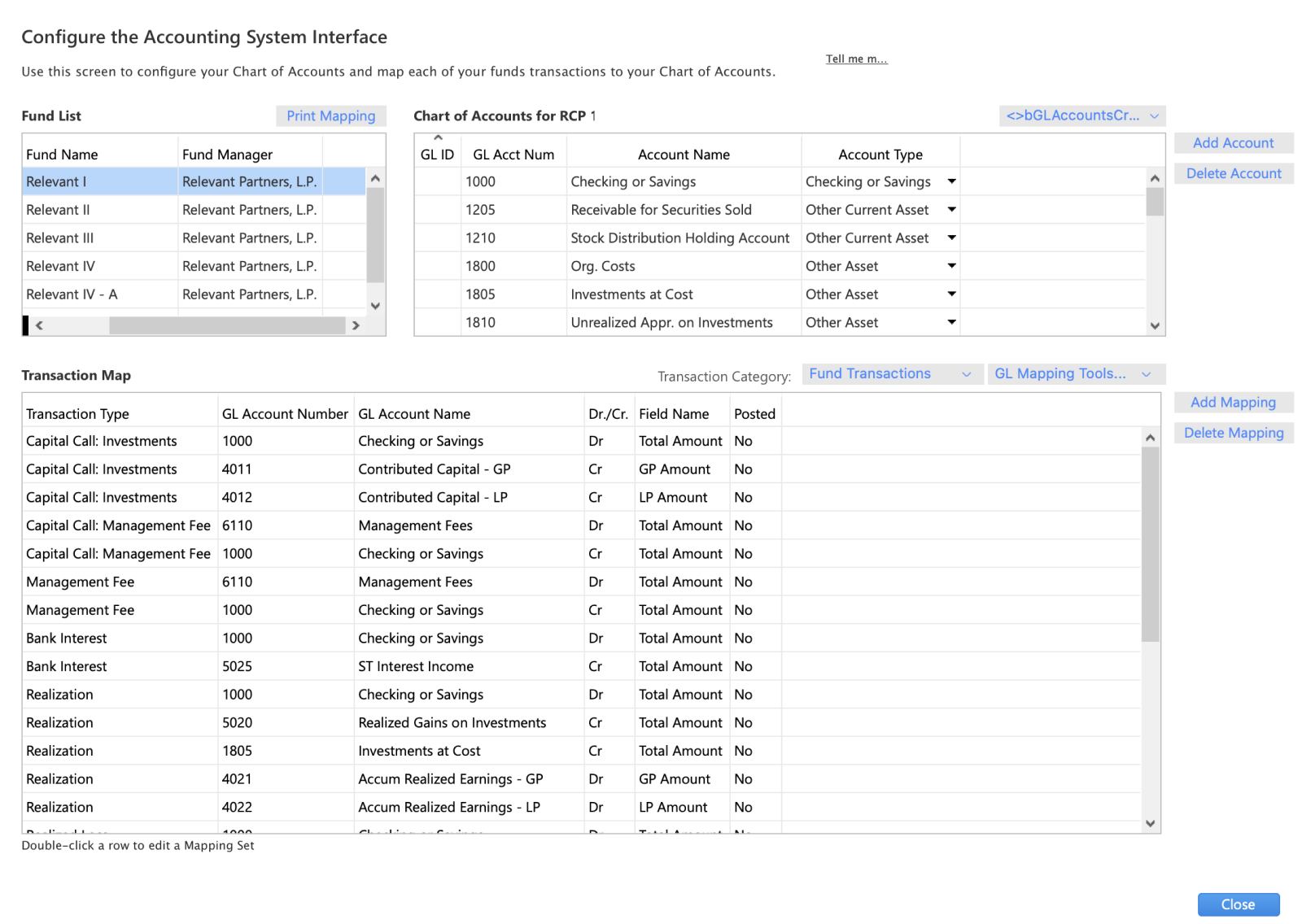Click Transaction Map scroll up arrow

pyautogui.click(x=1150, y=438)
